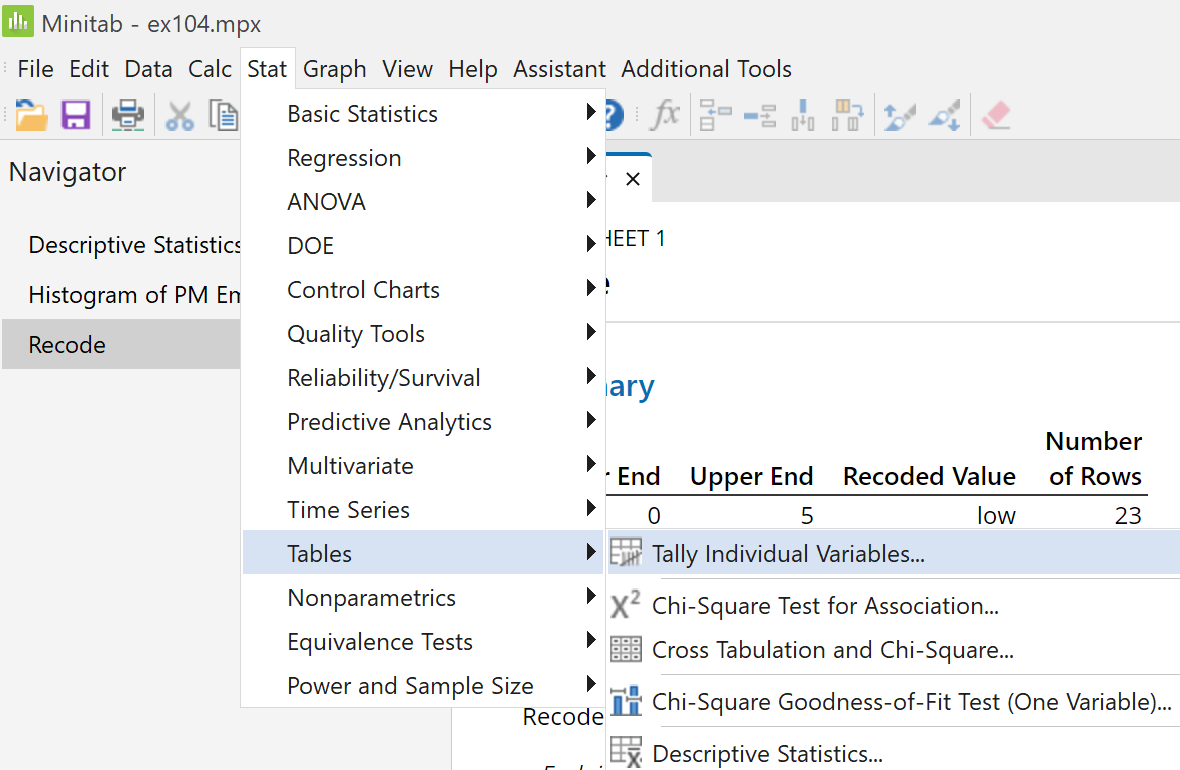1180x770 pixels.
Task: Open the Edit menu
Action: (x=89, y=69)
